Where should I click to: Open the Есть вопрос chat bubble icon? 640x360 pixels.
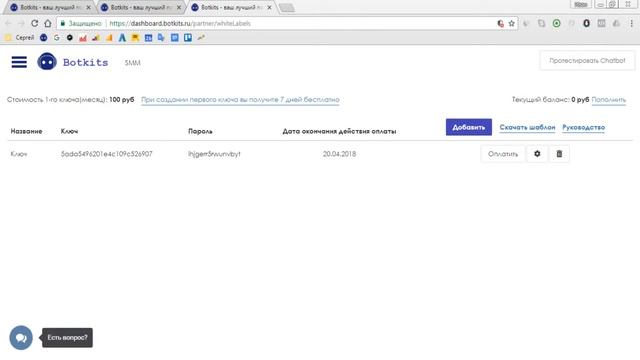coord(21,338)
